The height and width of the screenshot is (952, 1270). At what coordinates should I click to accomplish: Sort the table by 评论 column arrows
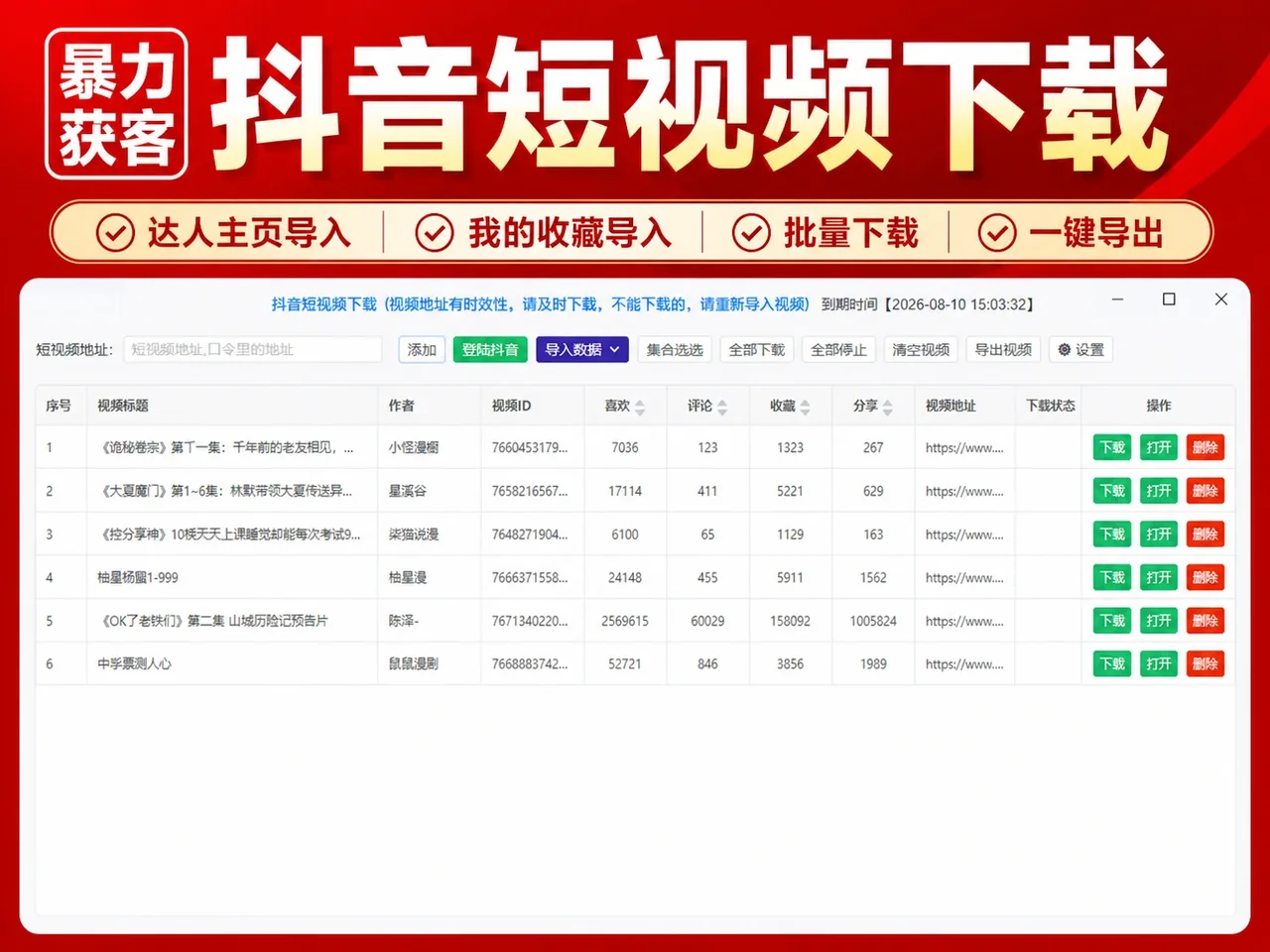722,407
